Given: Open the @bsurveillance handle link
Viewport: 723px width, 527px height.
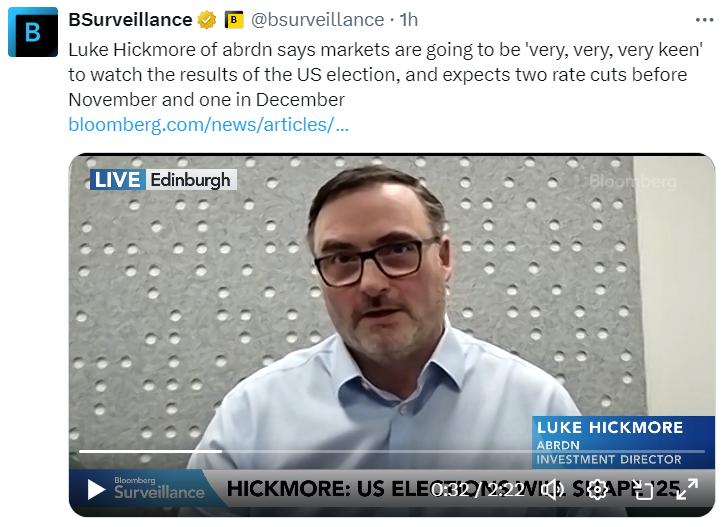Looking at the screenshot, I should click(x=317, y=20).
